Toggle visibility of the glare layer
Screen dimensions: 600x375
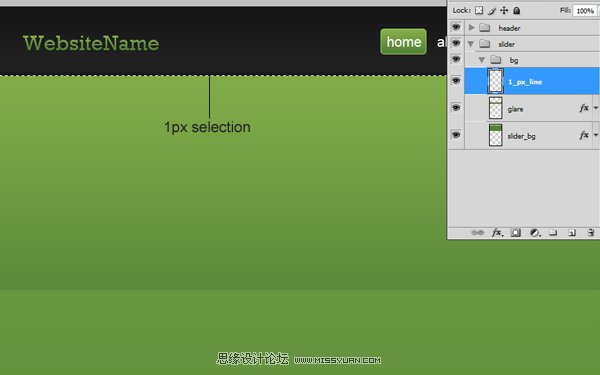point(456,108)
